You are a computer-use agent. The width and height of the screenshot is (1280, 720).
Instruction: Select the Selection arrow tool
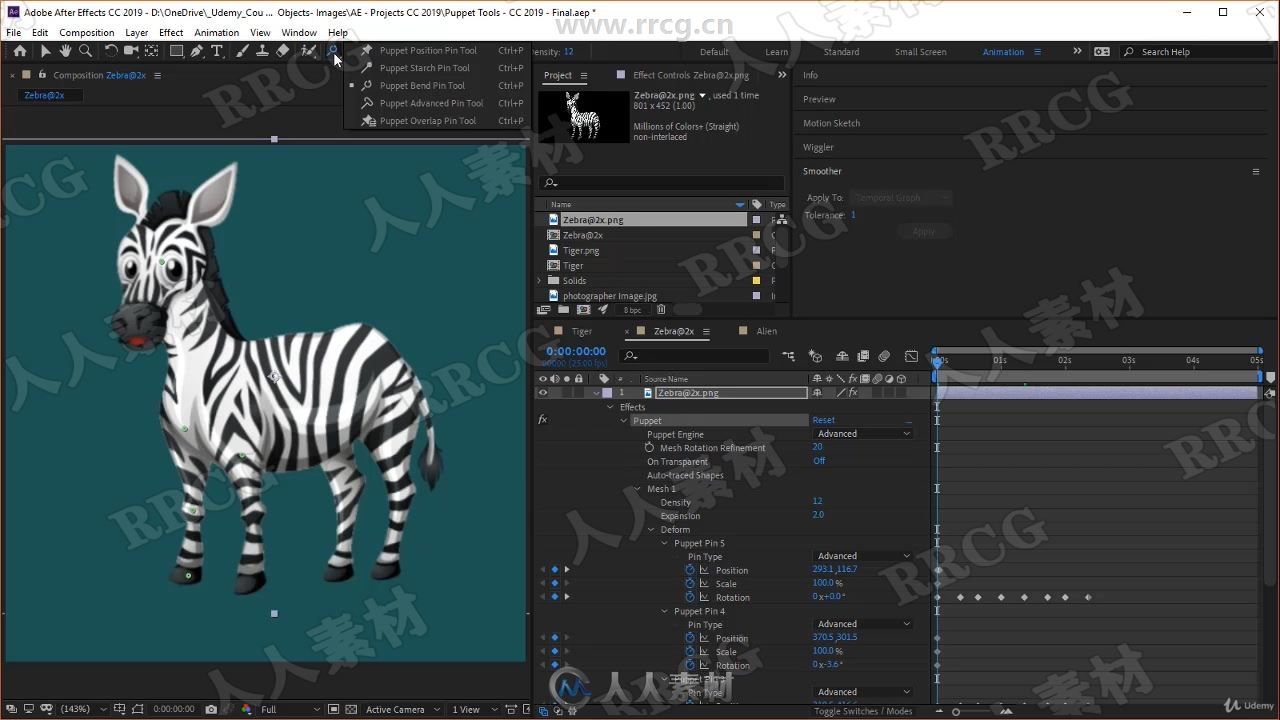(45, 51)
